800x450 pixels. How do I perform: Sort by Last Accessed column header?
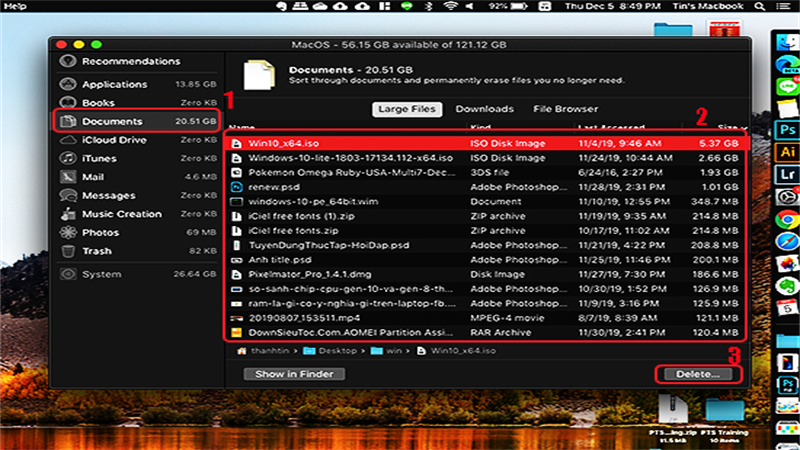611,127
